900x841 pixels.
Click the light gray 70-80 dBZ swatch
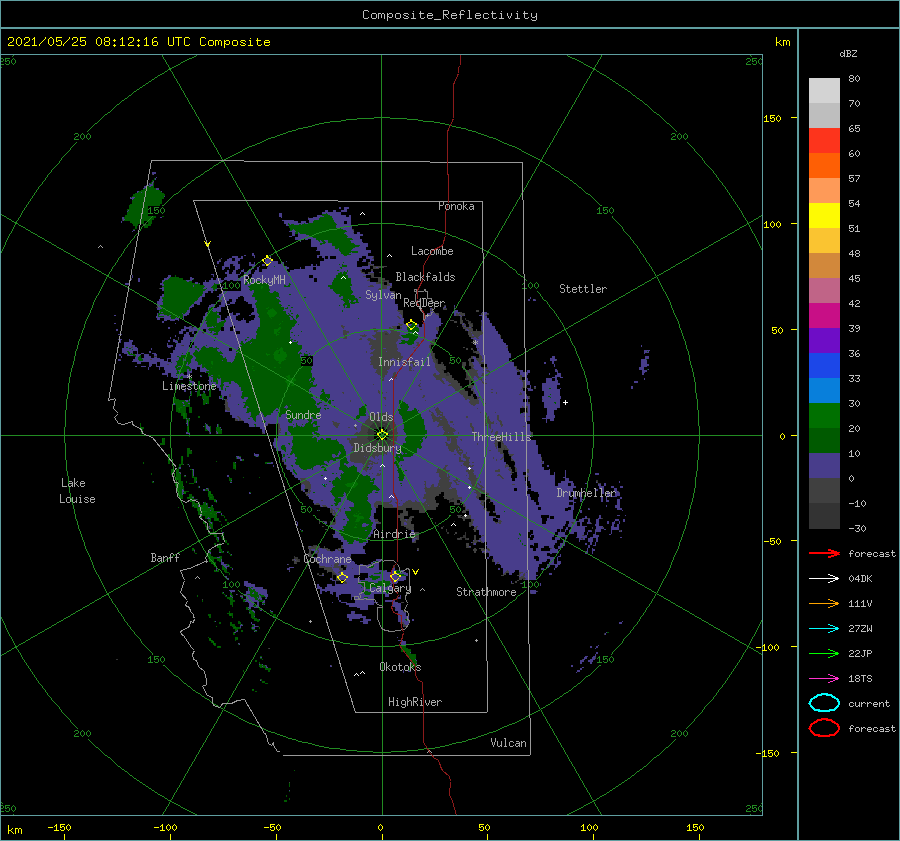pos(824,91)
